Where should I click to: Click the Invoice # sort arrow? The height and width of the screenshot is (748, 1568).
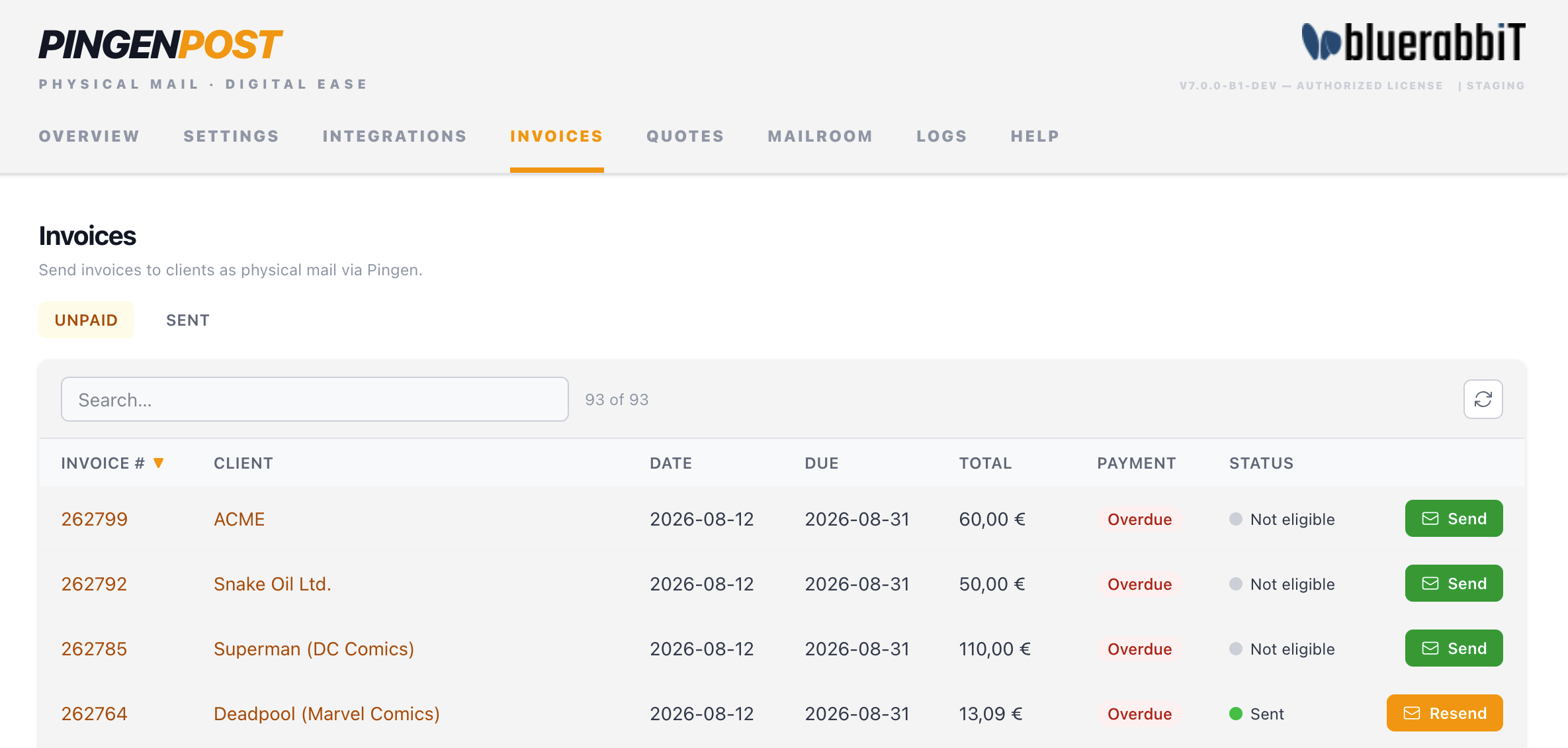point(159,463)
